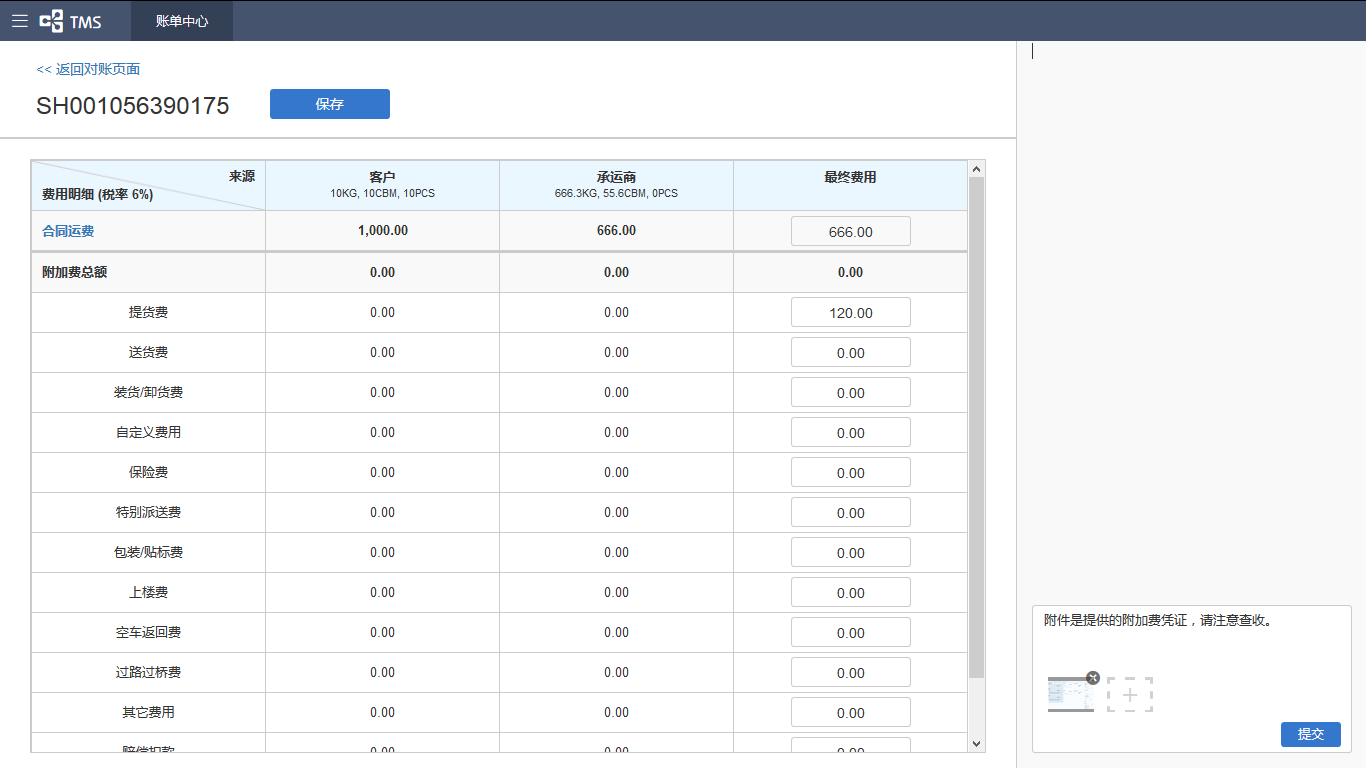
Task: Preview the attached screenshot thumbnail
Action: (x=1068, y=695)
